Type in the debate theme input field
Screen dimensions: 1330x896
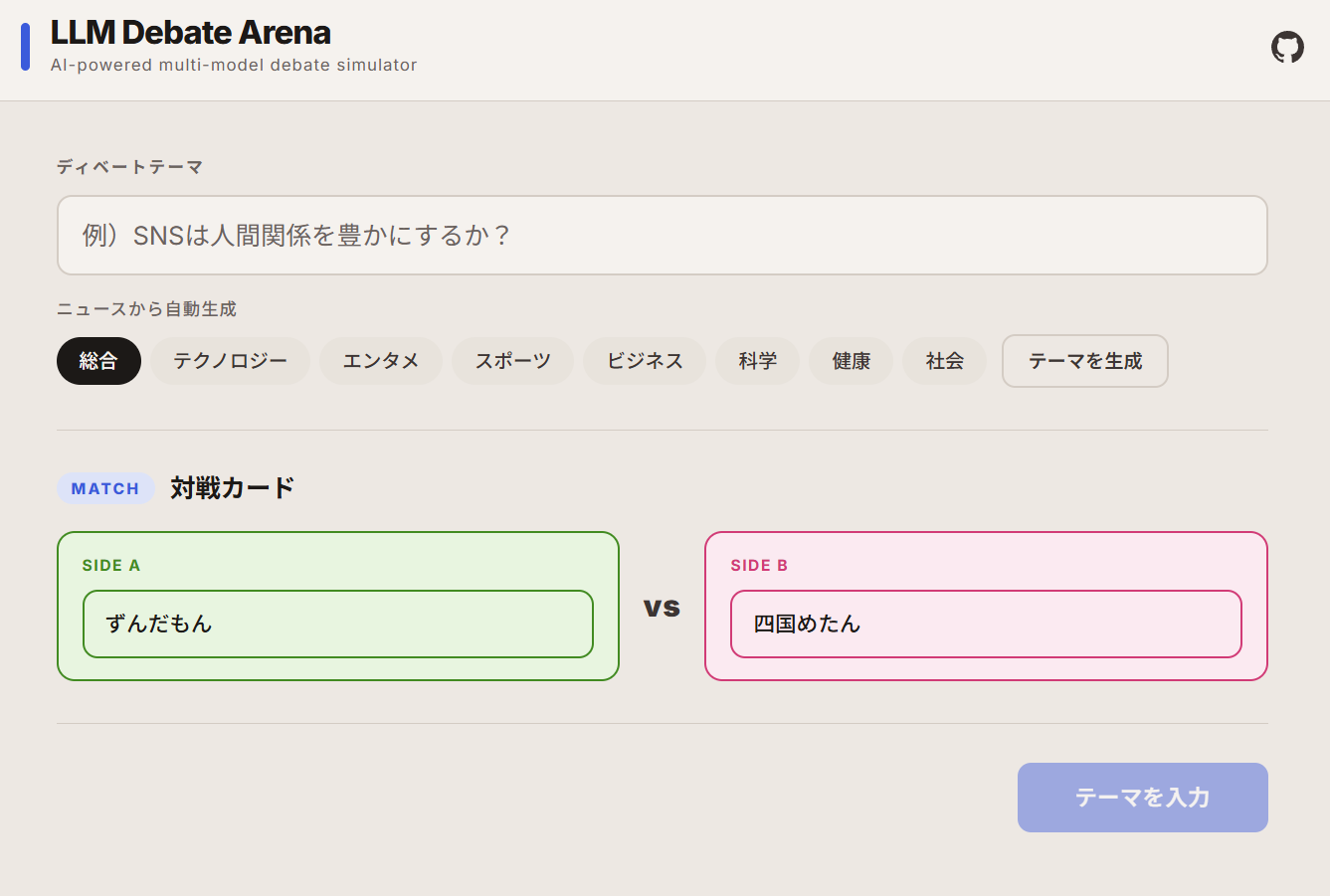[662, 235]
